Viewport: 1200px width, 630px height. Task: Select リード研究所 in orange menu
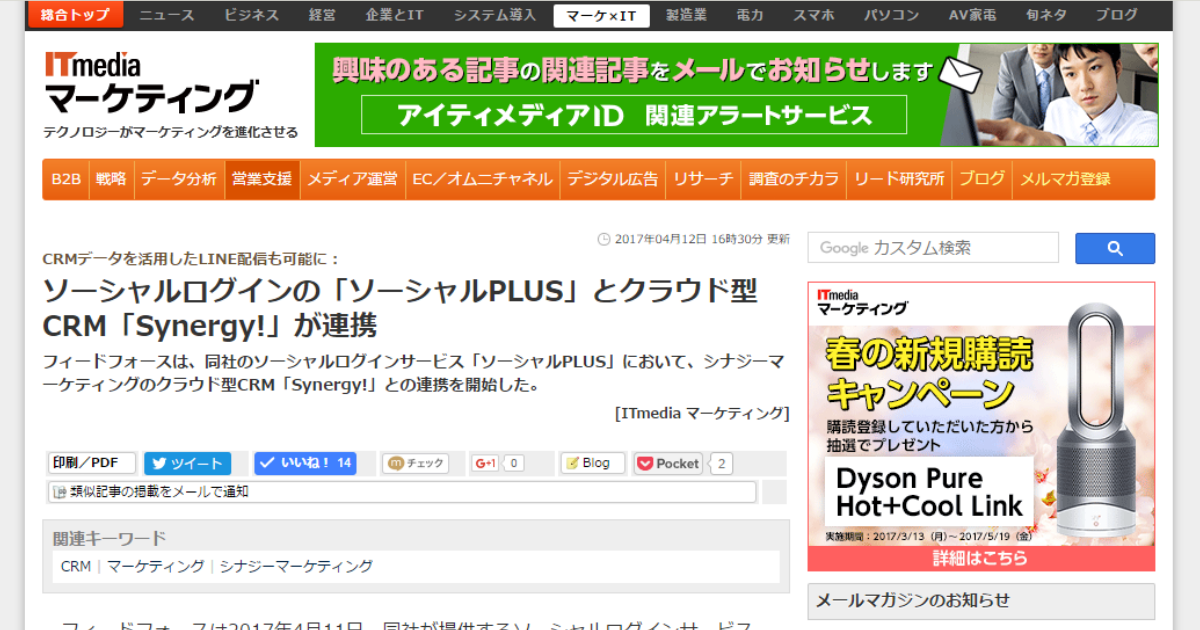tap(899, 179)
